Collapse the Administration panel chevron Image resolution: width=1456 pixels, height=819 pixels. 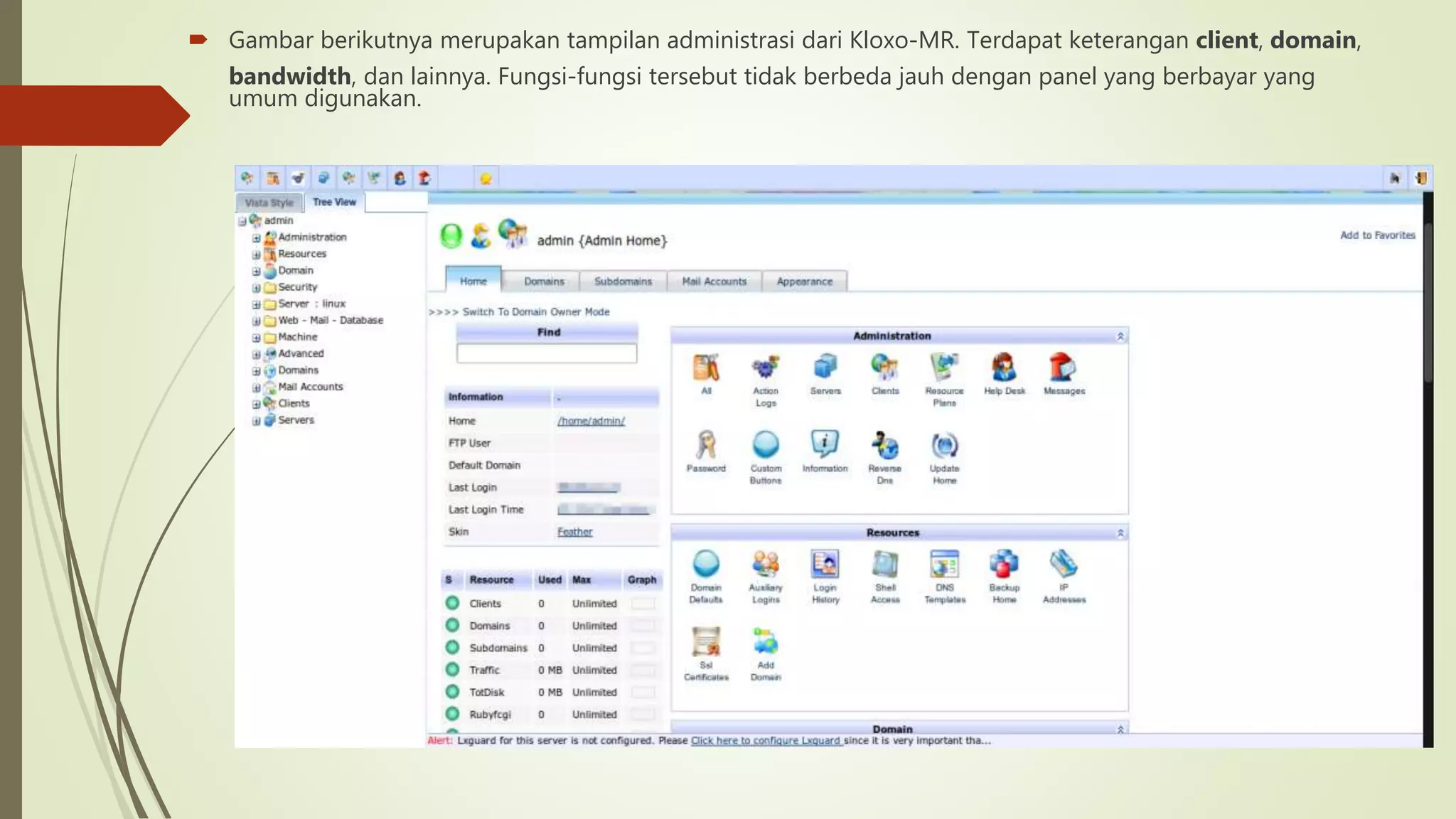1120,336
